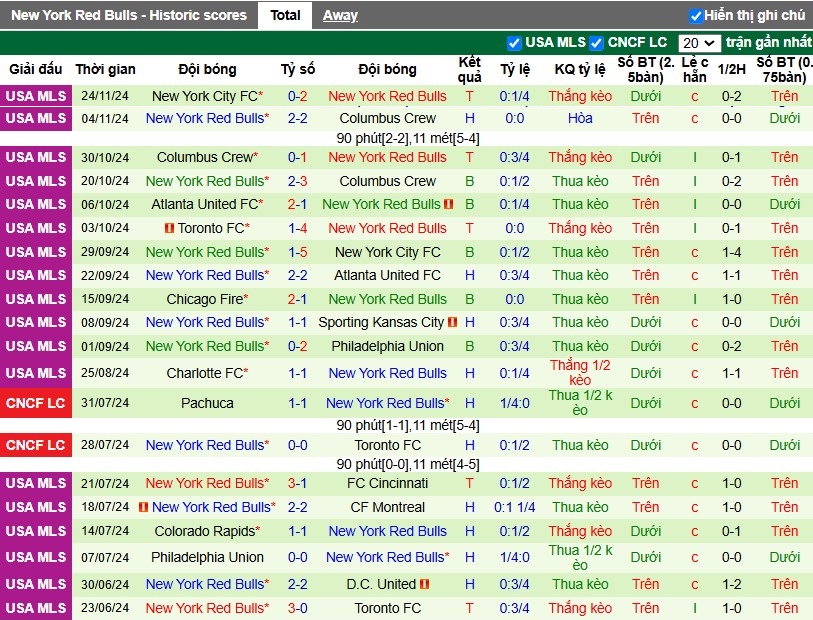Open the 1-4 score on 03/10/24

click(298, 228)
